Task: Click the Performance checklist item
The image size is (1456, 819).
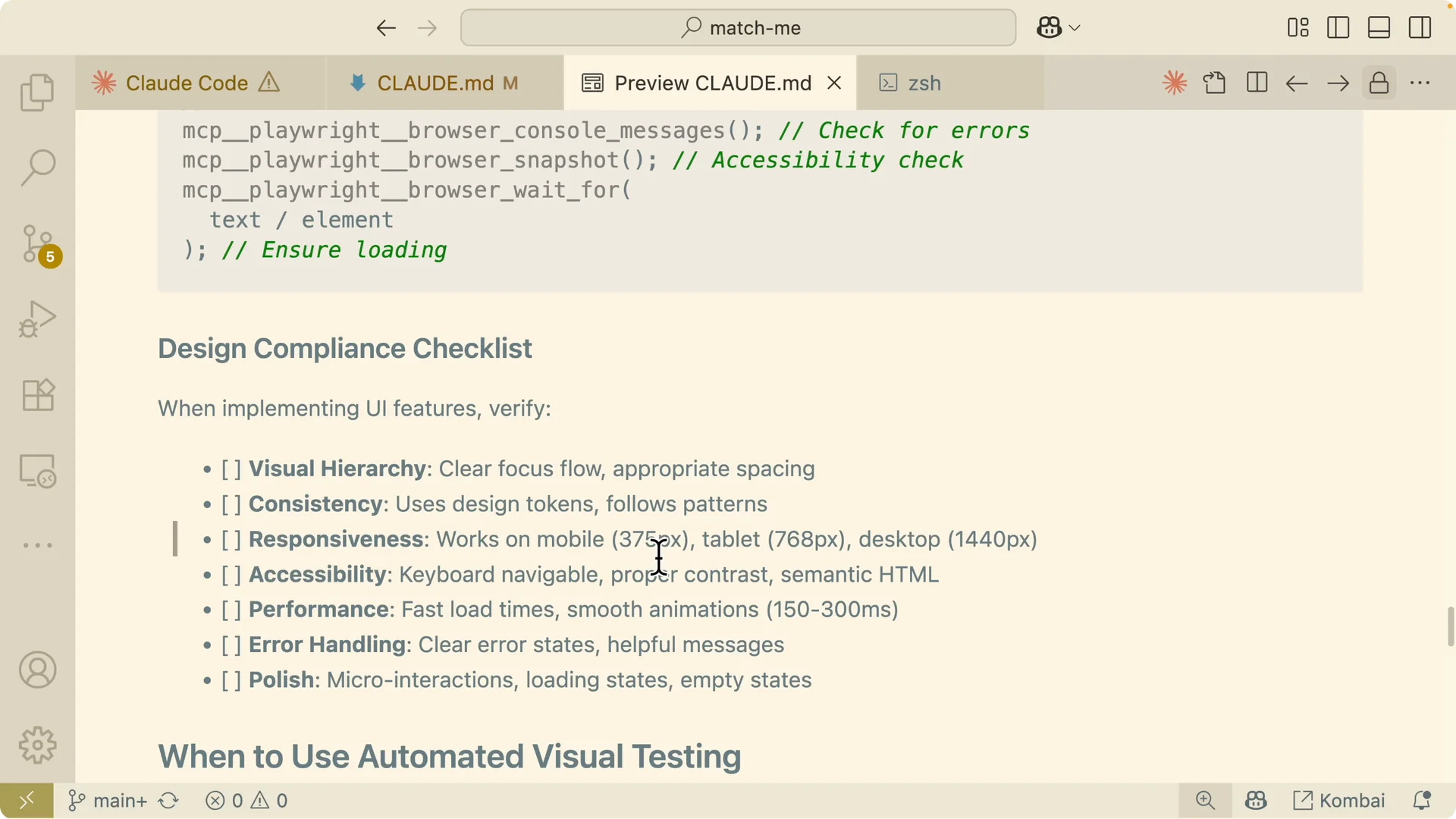Action: click(x=560, y=610)
